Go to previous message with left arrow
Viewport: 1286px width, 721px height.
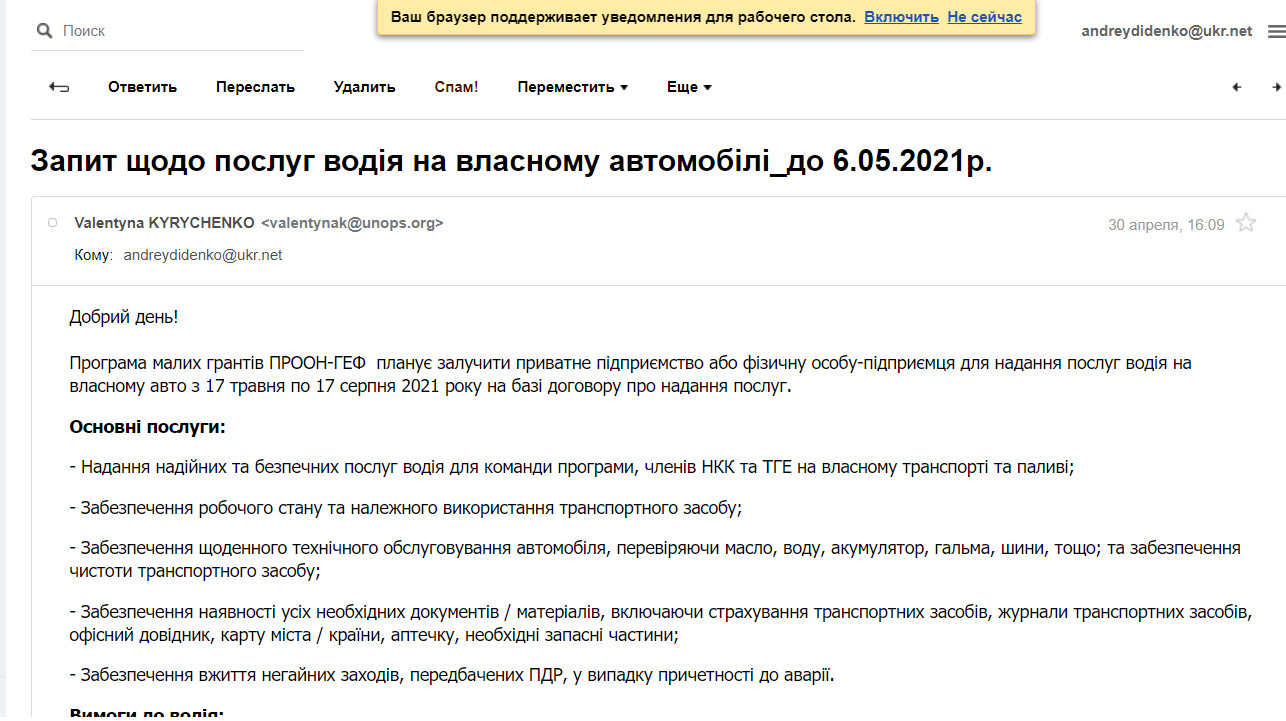(1237, 87)
